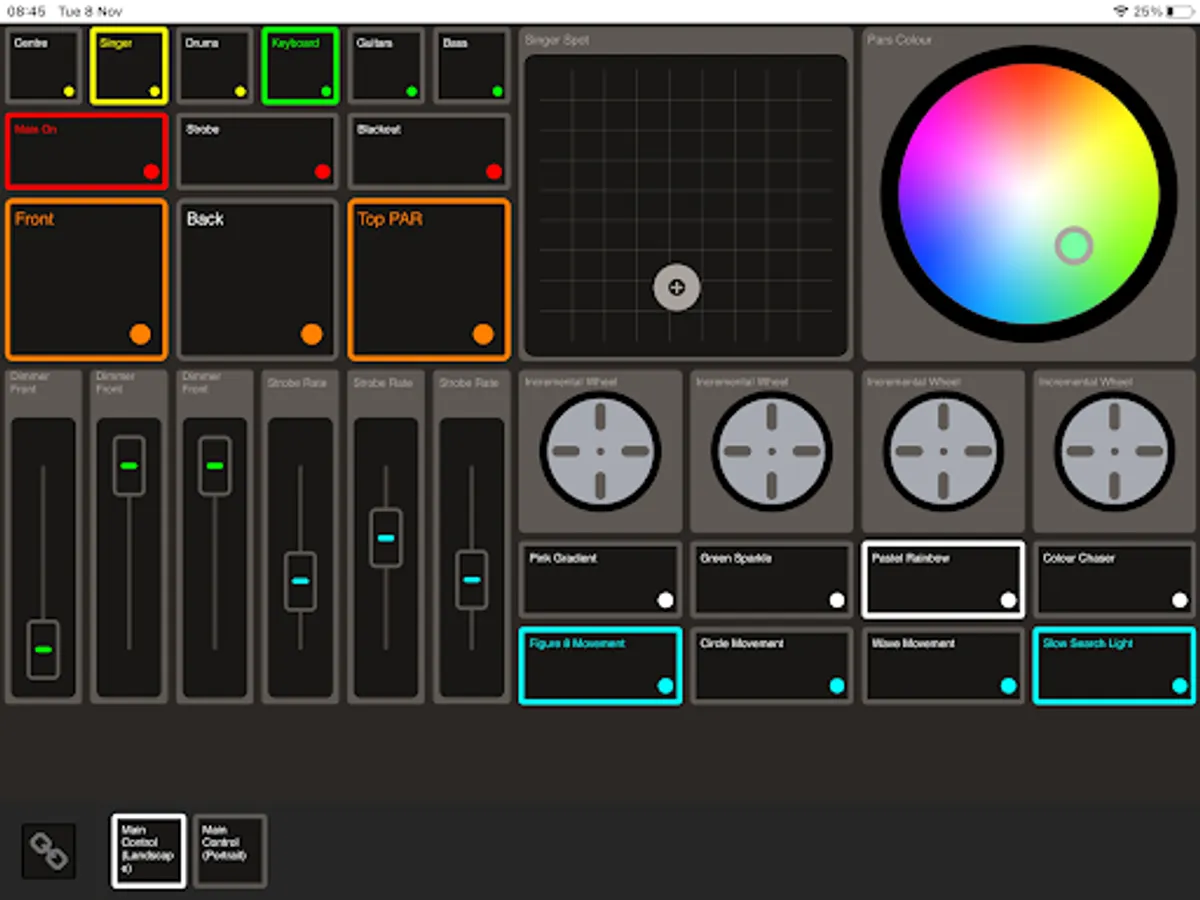Image resolution: width=1200 pixels, height=900 pixels.
Task: Tap the crosshair on the Singer Spot pad
Action: (676, 288)
